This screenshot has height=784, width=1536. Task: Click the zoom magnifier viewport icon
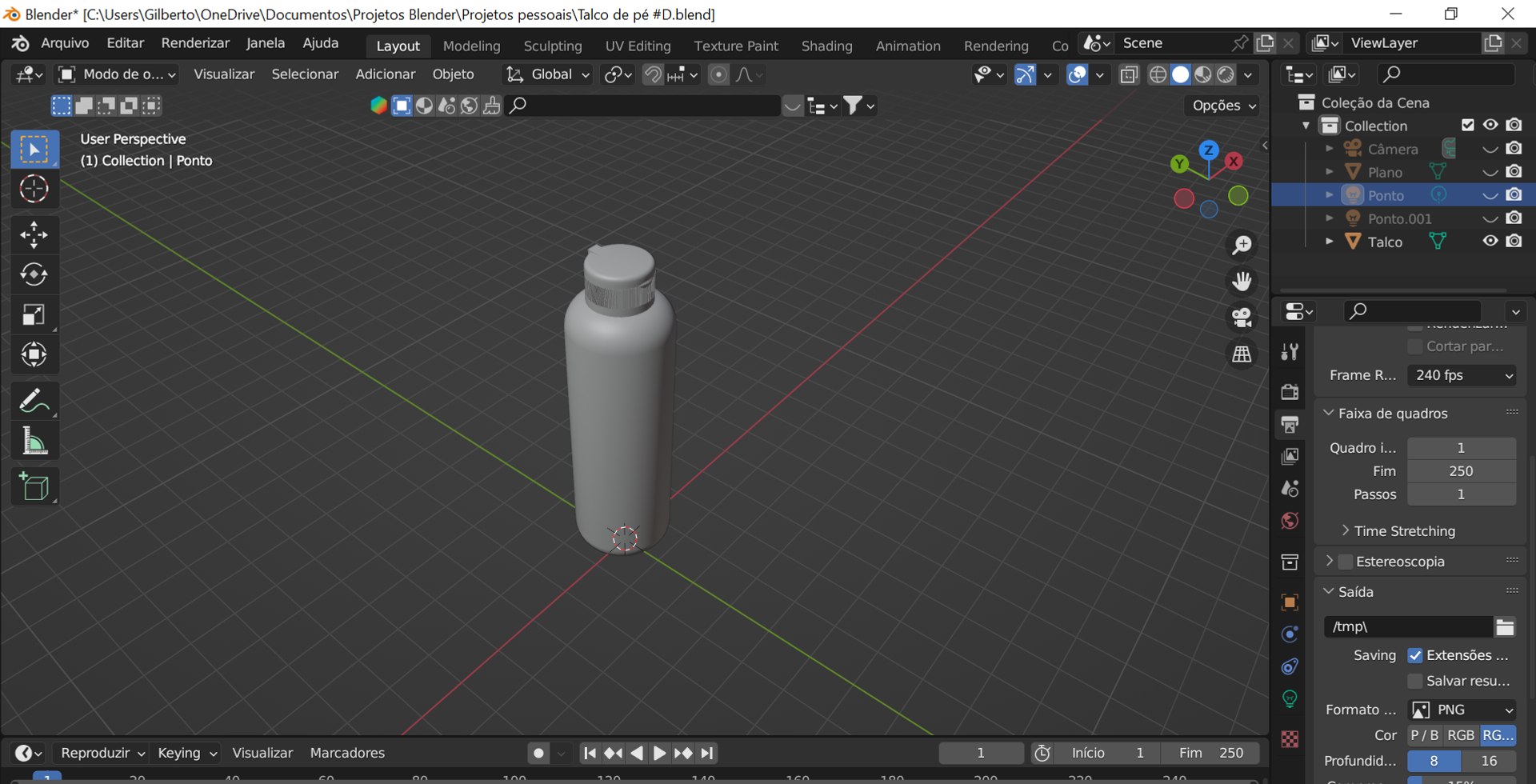[x=1242, y=245]
